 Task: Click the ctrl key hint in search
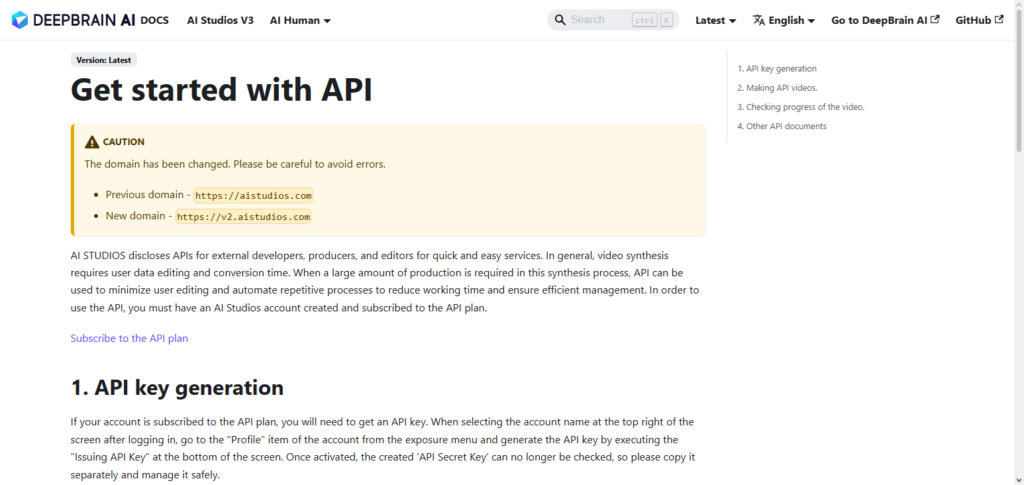pyautogui.click(x=644, y=20)
